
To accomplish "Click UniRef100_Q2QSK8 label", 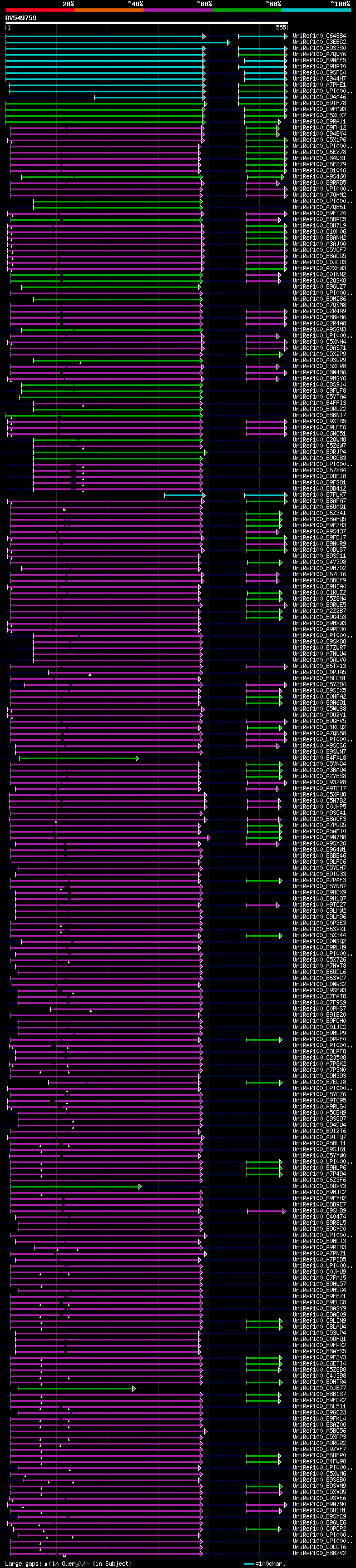I will tap(319, 280).
